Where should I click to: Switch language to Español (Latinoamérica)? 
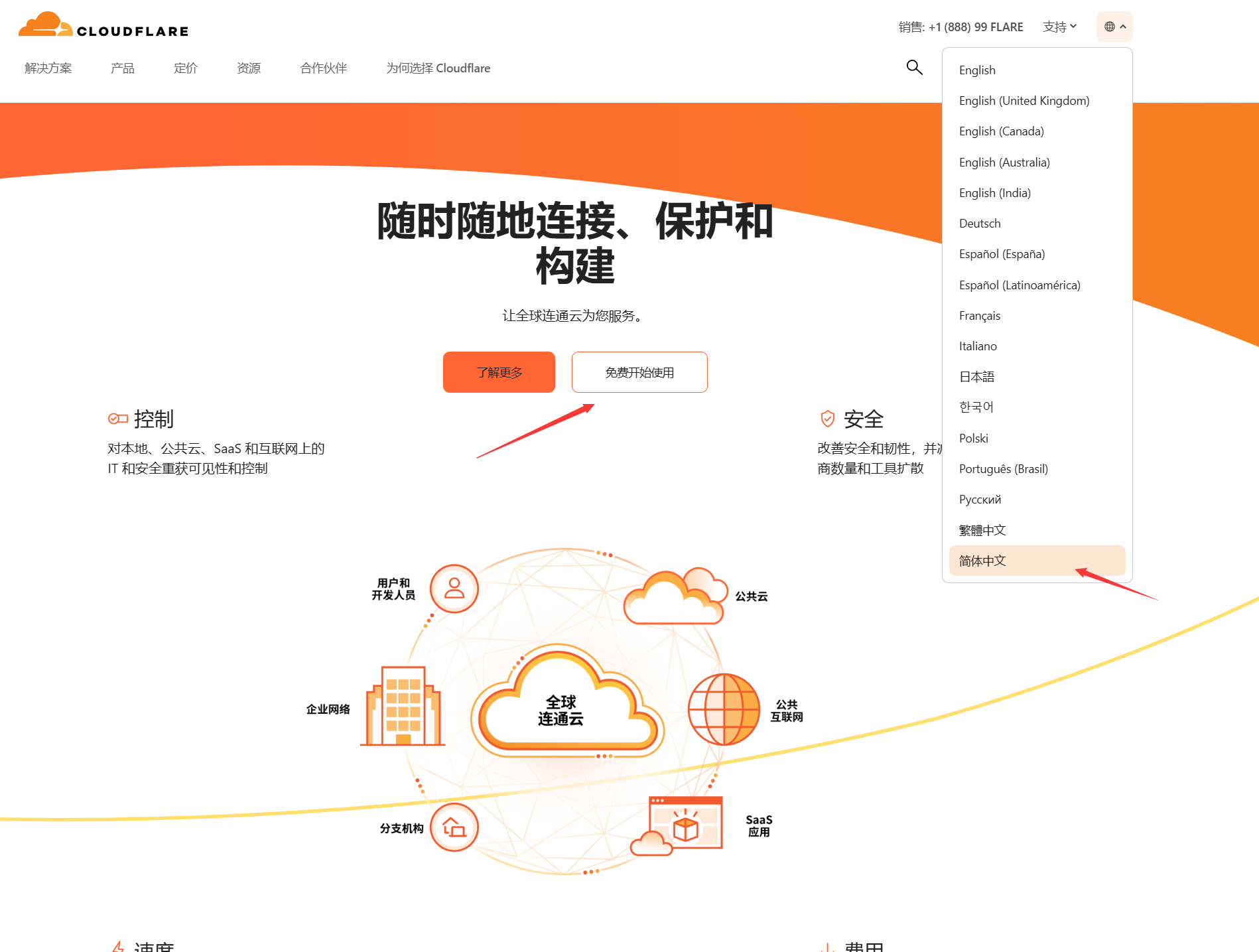point(1037,285)
